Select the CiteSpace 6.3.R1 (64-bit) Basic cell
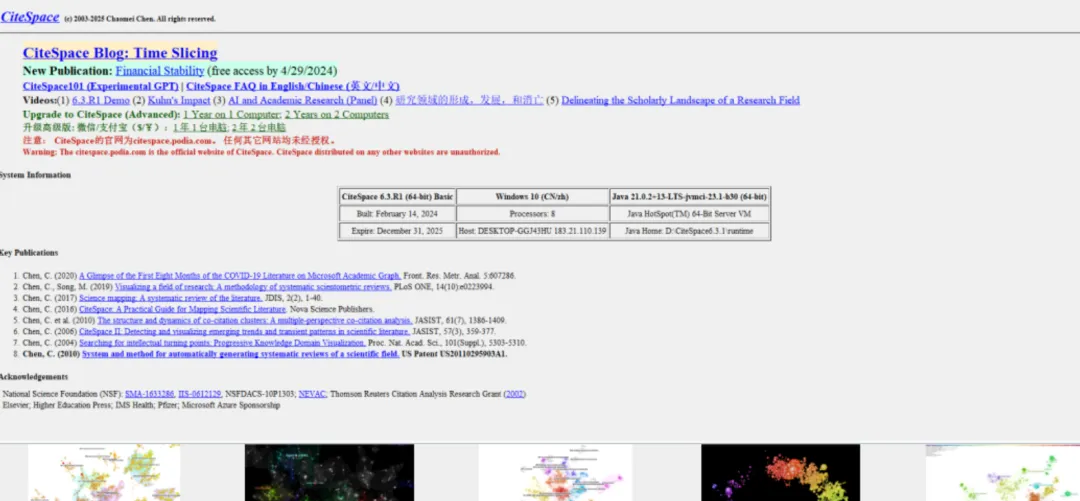 tap(397, 196)
